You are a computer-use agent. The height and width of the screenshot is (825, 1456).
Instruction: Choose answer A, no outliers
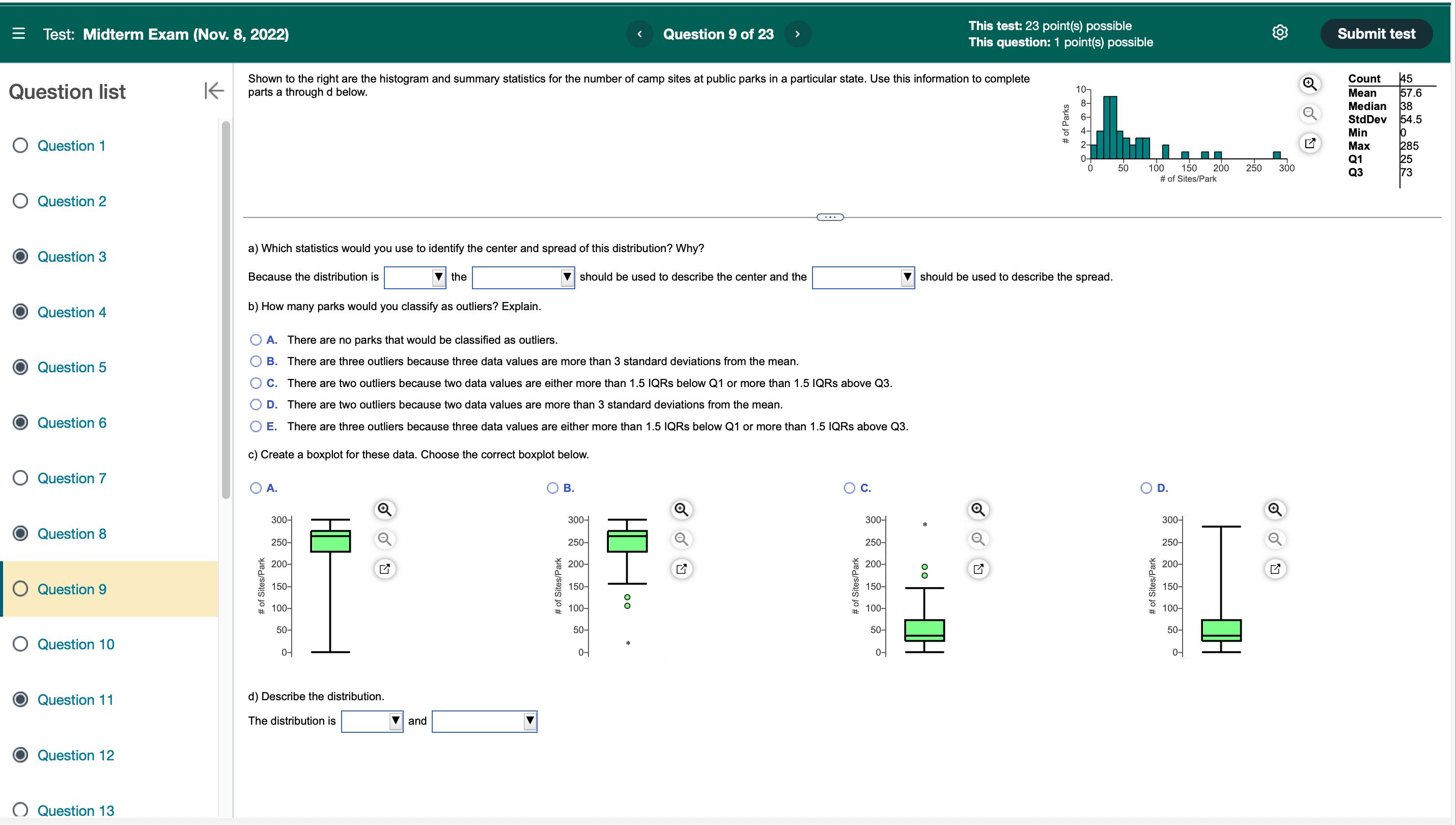256,340
